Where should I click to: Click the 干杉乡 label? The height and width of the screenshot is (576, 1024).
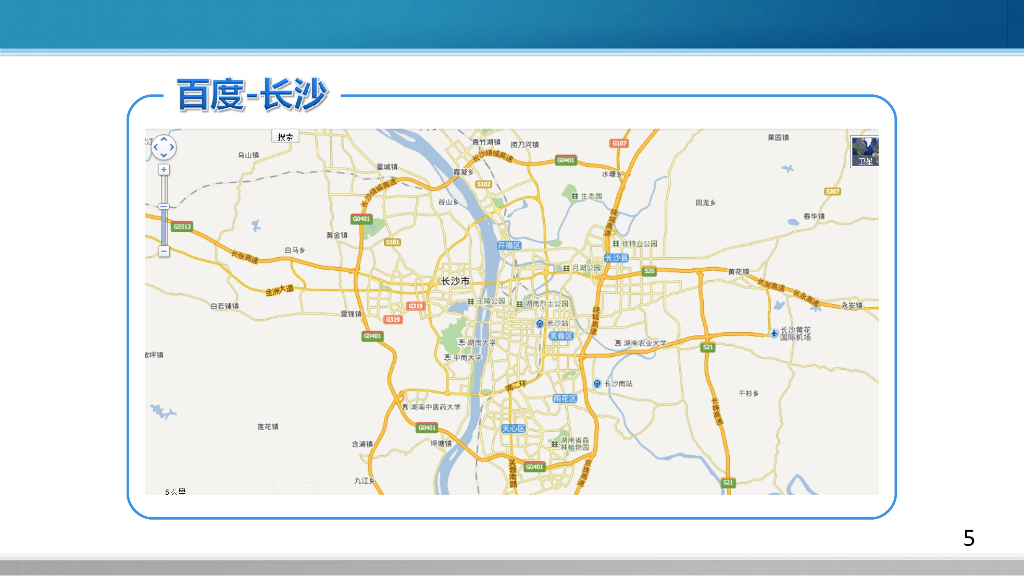pos(748,394)
